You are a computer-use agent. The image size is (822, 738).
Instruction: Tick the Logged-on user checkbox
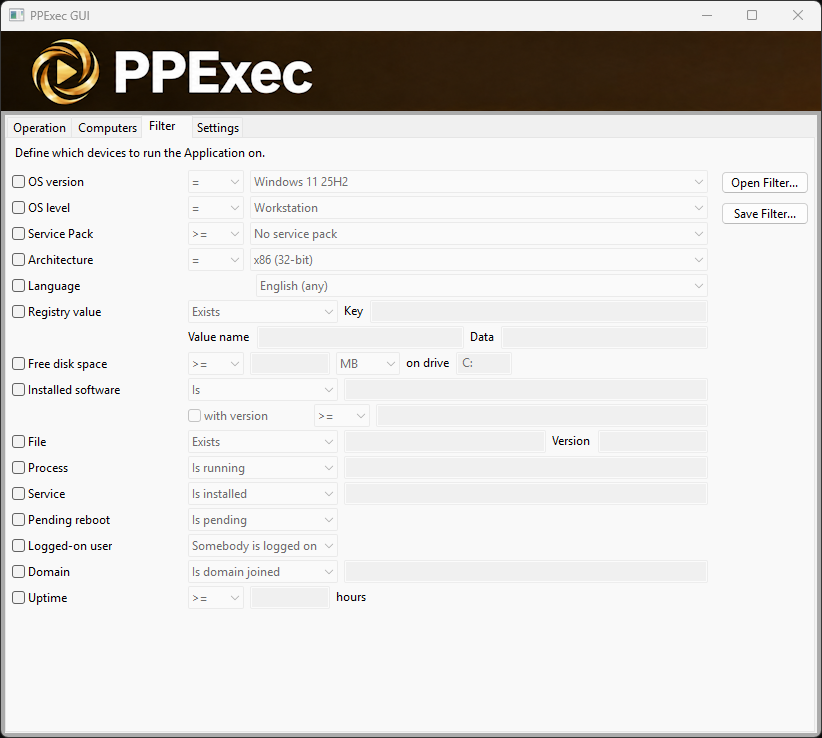[x=18, y=546]
